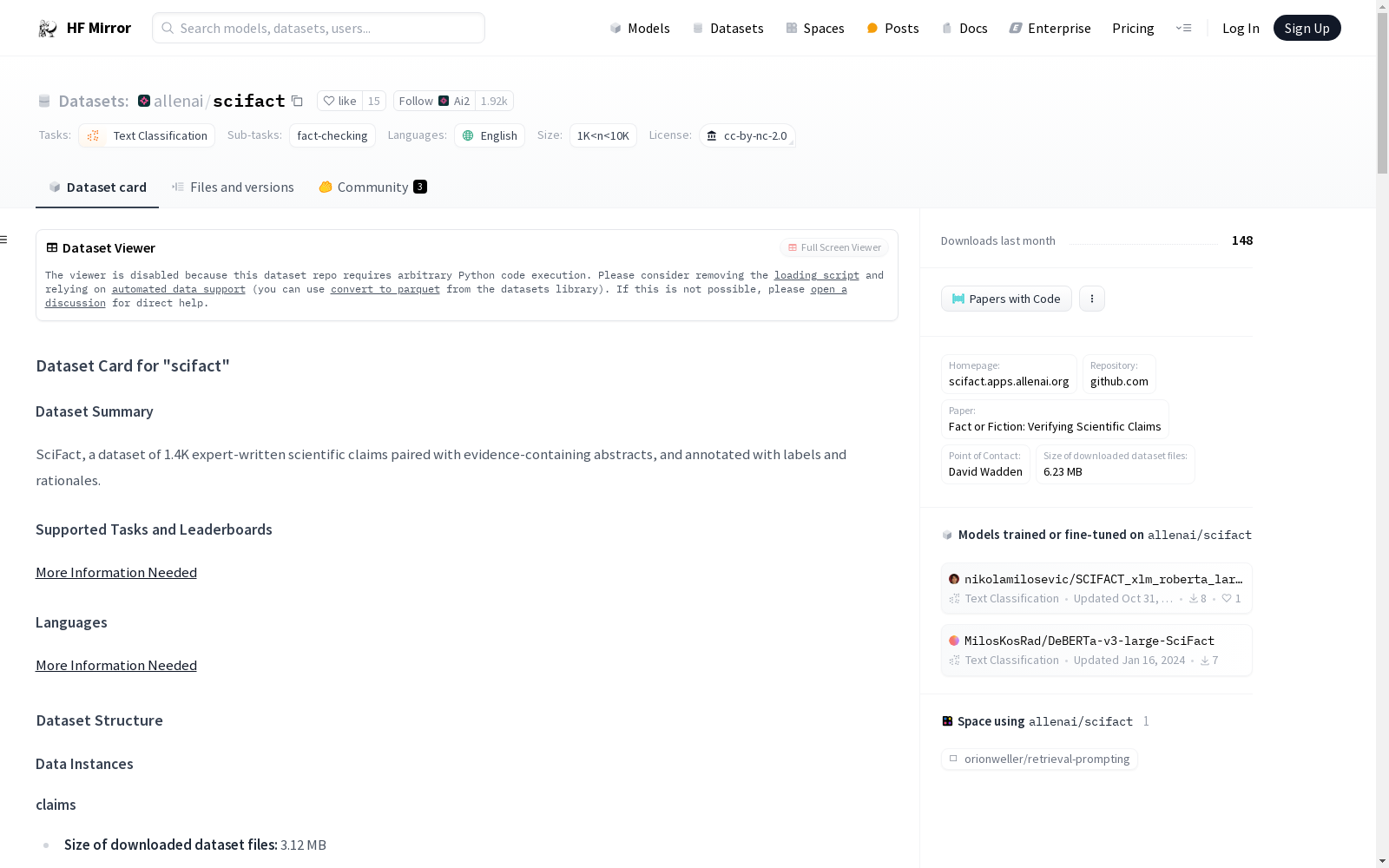Click the loading script link
The height and width of the screenshot is (868, 1389).
pyautogui.click(x=816, y=275)
